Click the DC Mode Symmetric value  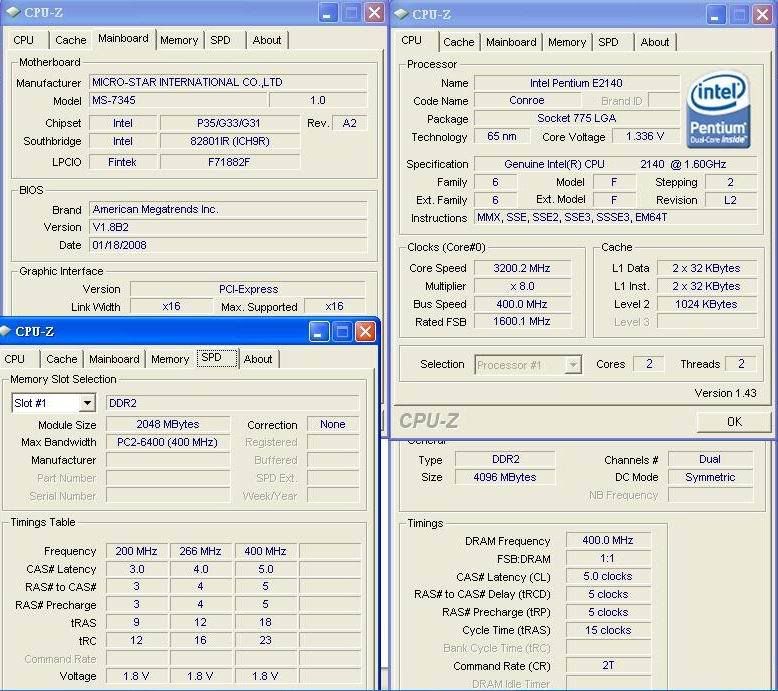[x=710, y=477]
